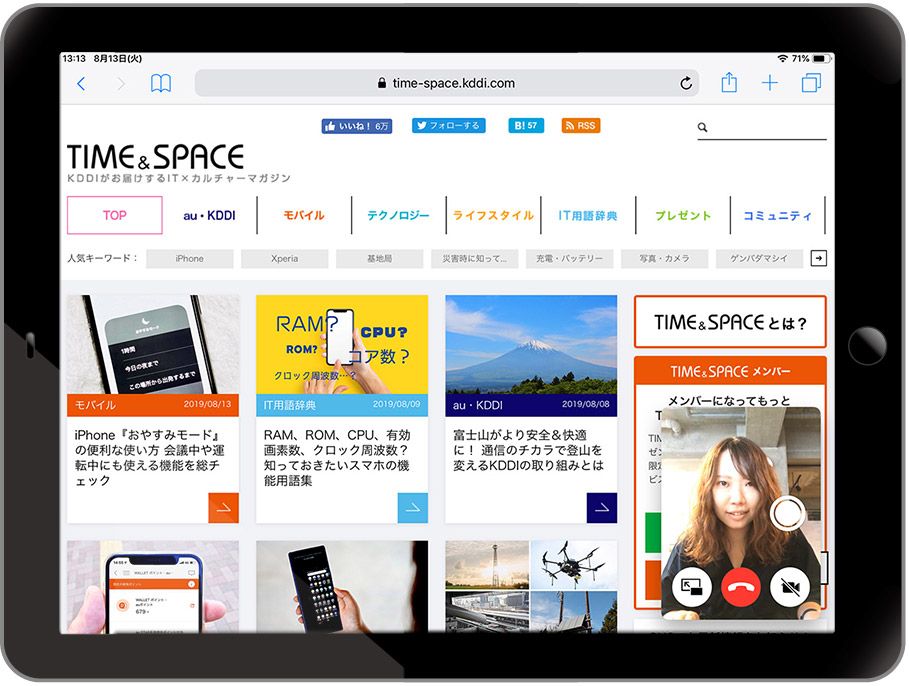Click the au・KDDI category label on the article card
Viewport: 909px width, 686px height.
point(478,405)
